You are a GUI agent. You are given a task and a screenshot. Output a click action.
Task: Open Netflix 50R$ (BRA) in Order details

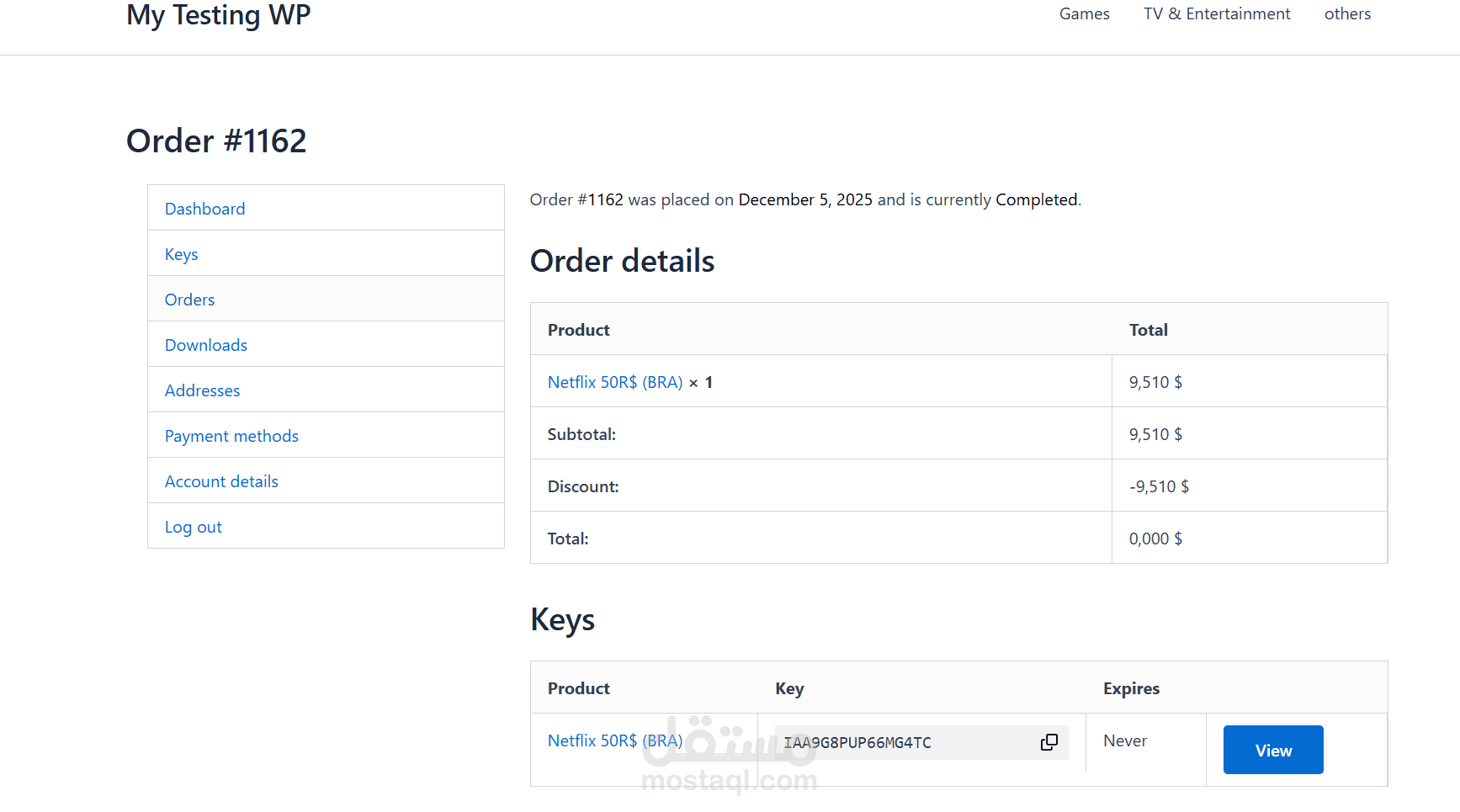(x=615, y=382)
